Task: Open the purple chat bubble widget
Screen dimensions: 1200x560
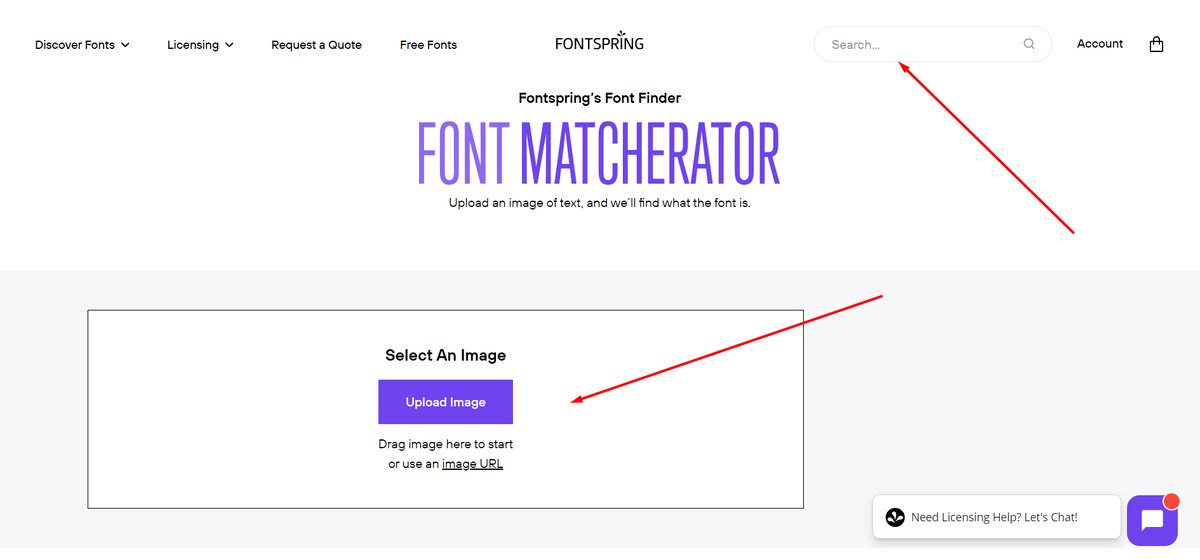Action: (1152, 520)
